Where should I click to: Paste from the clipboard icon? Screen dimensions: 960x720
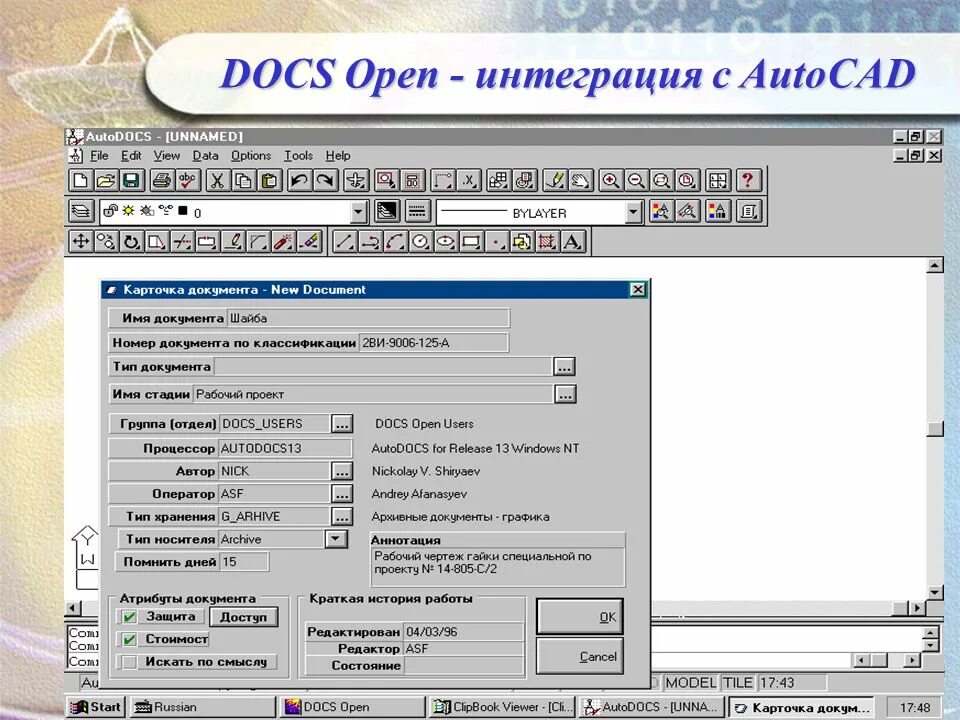pyautogui.click(x=269, y=181)
